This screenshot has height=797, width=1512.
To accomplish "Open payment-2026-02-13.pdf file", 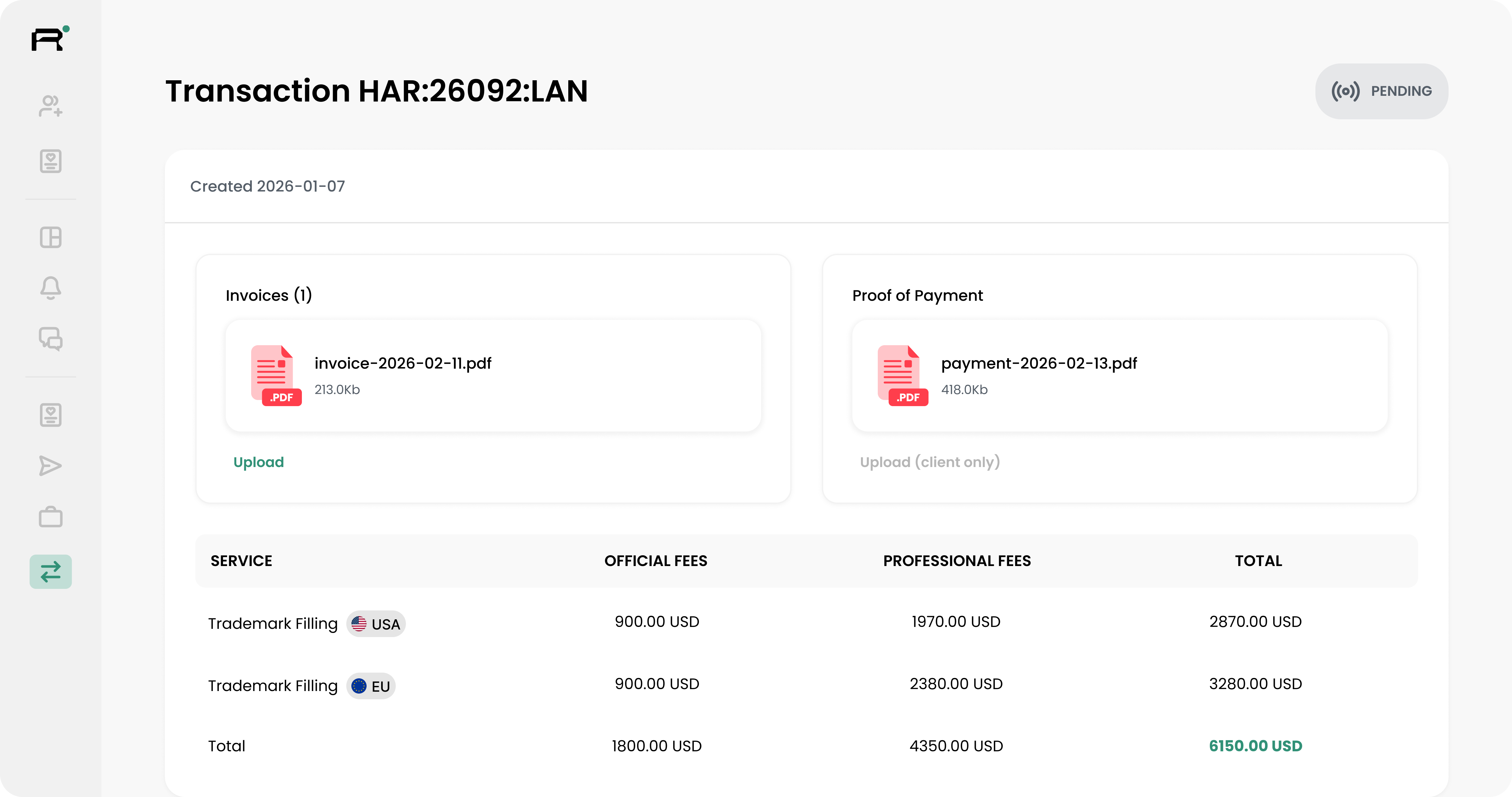I will pyautogui.click(x=1039, y=364).
